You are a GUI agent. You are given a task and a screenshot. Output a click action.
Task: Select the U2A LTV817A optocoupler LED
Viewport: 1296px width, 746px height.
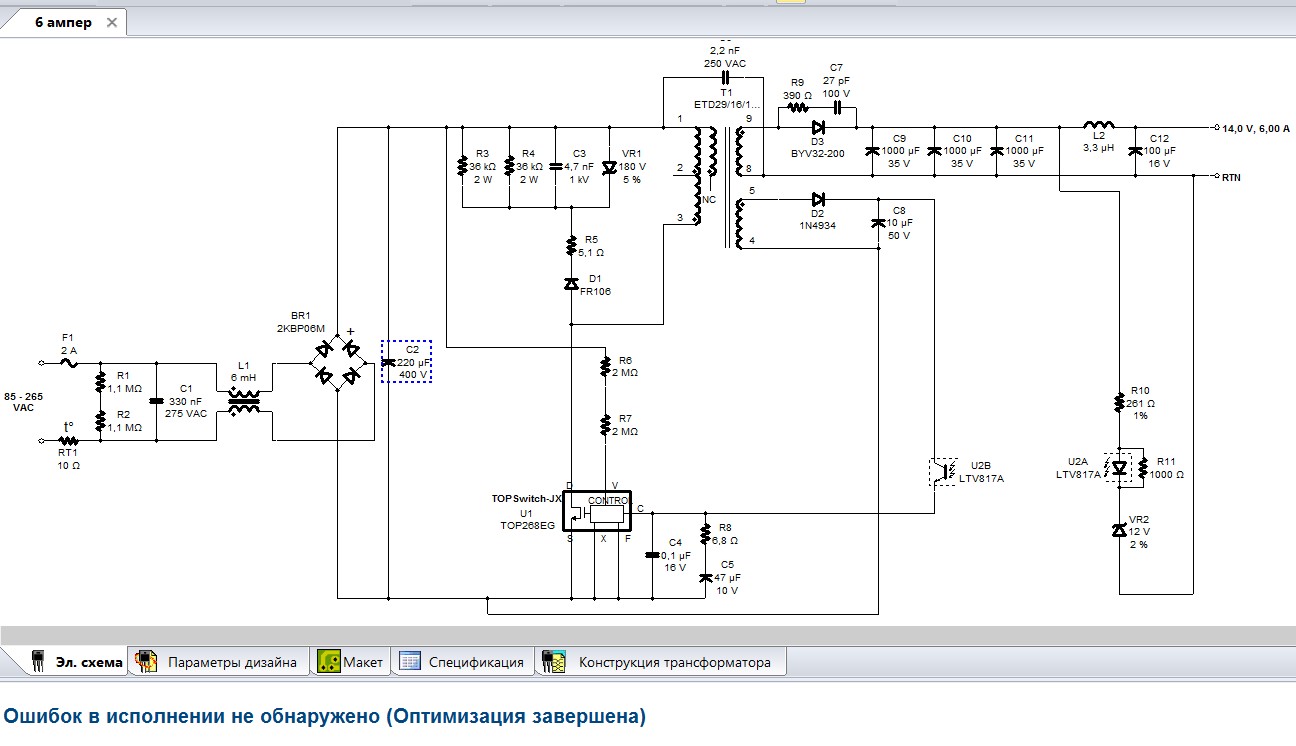[1118, 467]
